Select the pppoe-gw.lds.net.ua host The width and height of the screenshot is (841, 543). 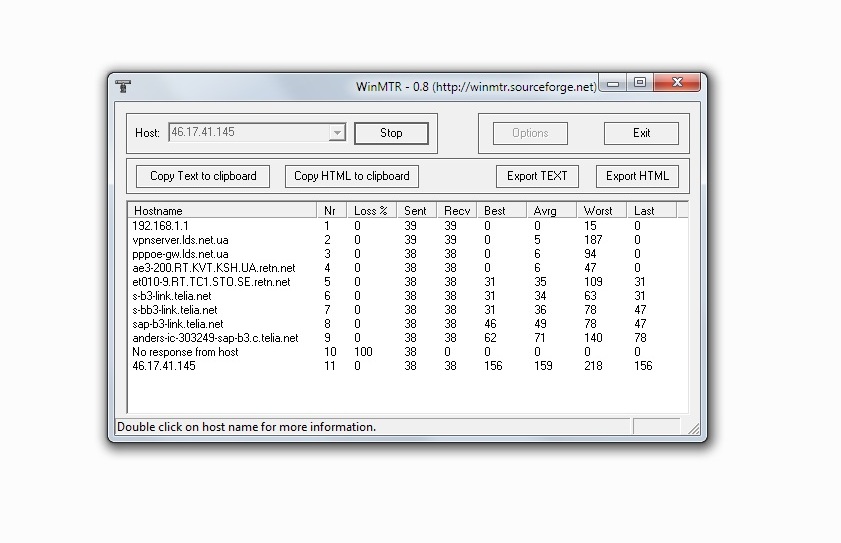click(x=180, y=254)
